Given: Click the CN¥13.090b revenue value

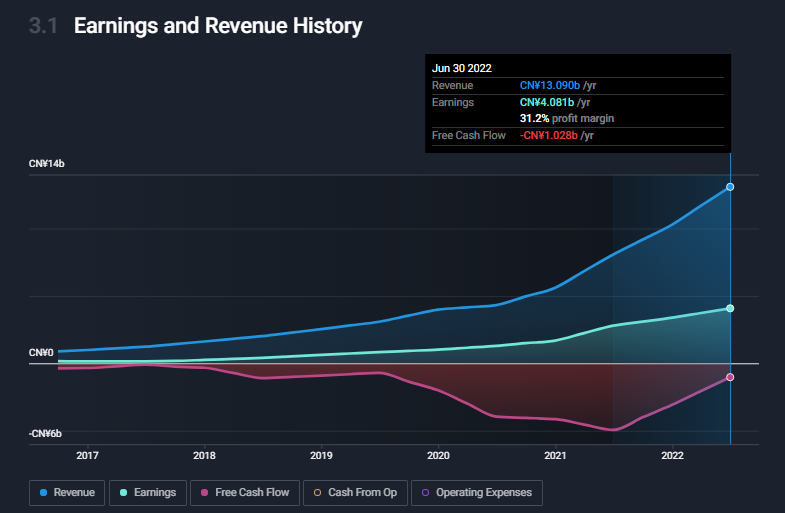Looking at the screenshot, I should pos(550,85).
